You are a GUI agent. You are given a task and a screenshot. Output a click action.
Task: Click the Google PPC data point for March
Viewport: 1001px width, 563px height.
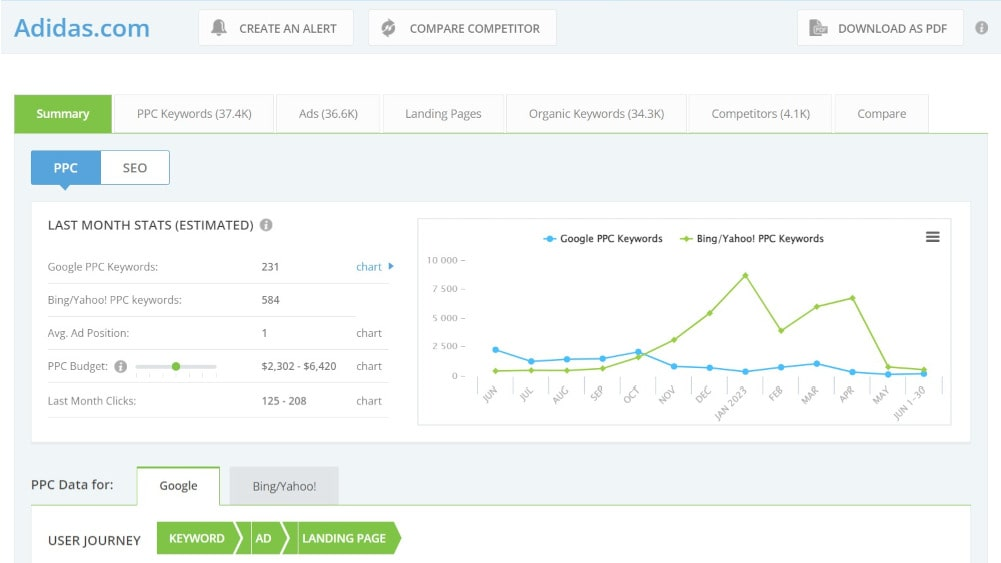tap(817, 364)
